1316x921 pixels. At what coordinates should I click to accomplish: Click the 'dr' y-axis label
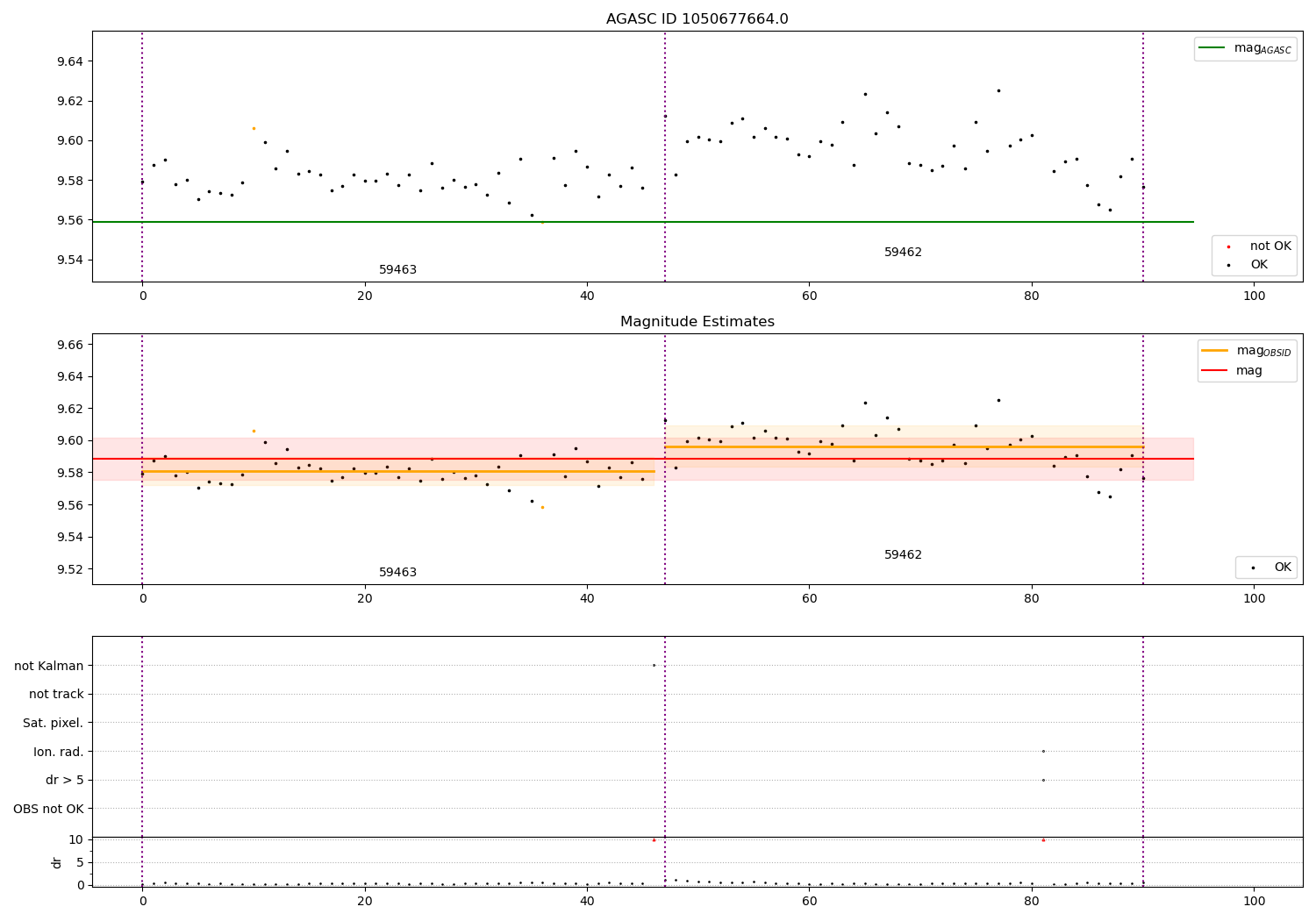coord(57,862)
